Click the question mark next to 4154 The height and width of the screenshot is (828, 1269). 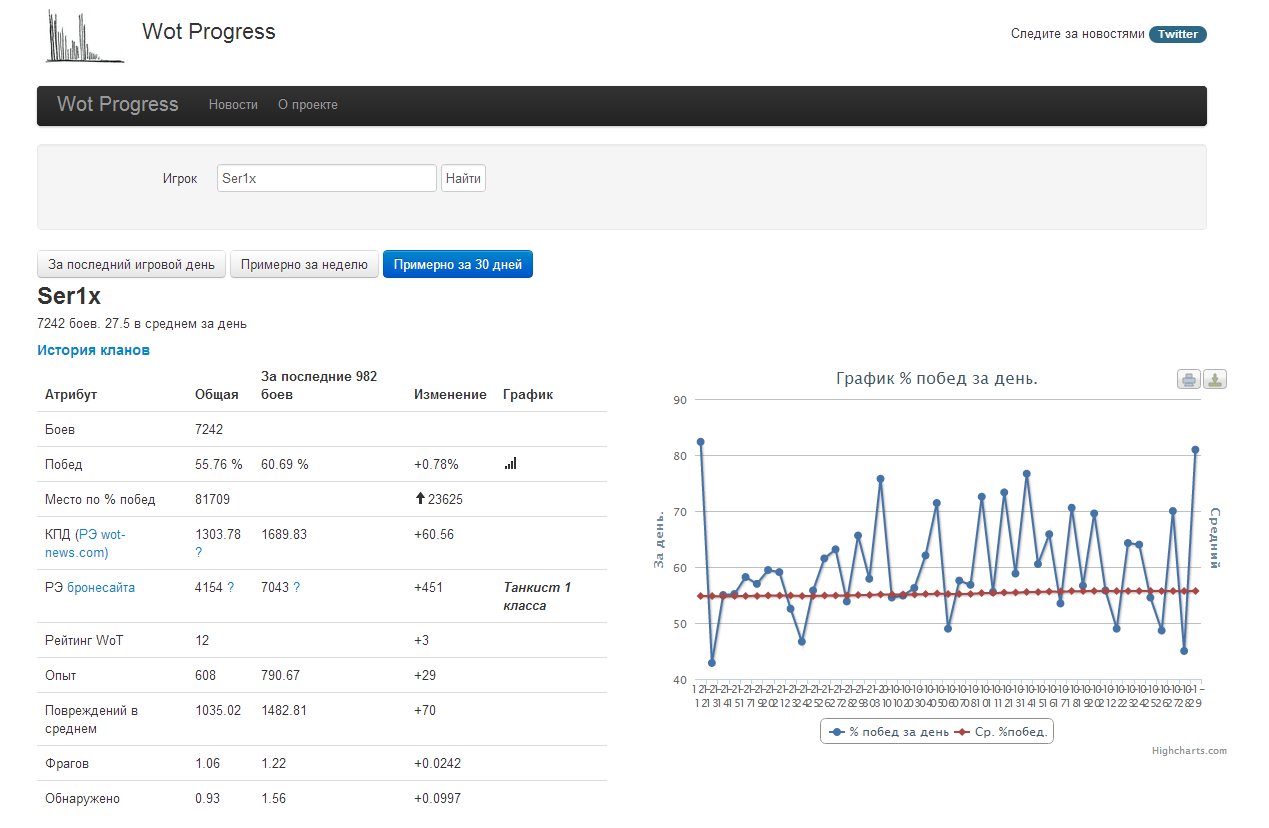click(x=231, y=588)
